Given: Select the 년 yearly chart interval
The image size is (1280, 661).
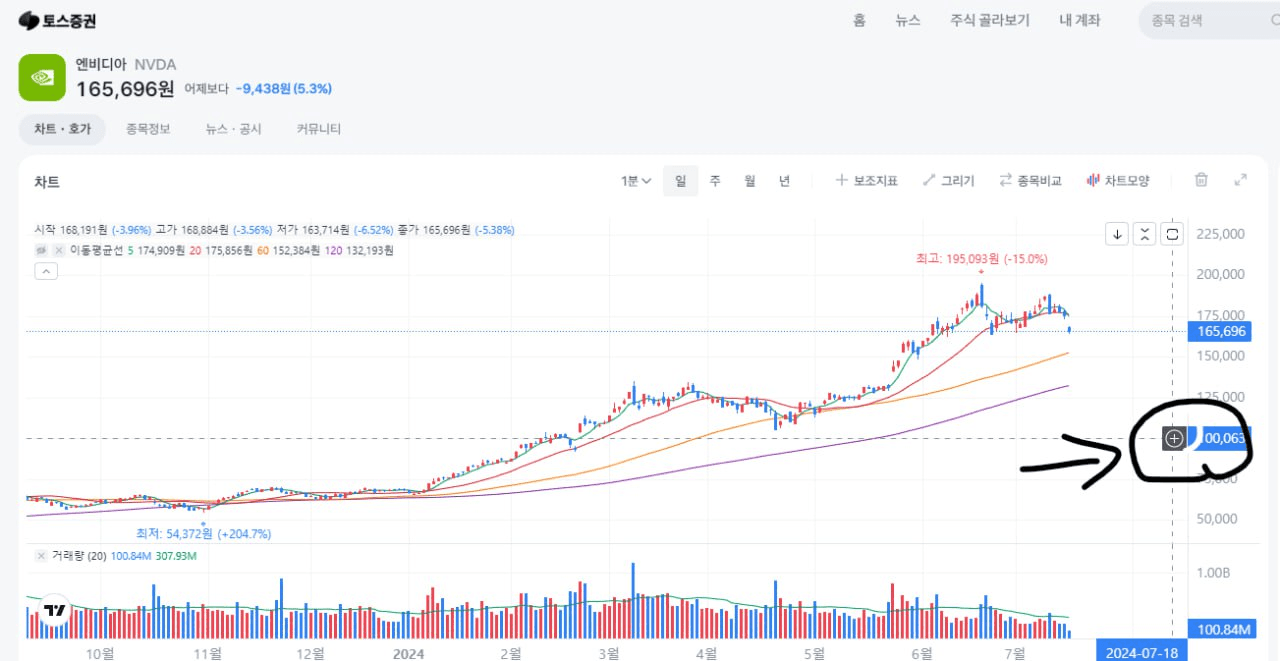Looking at the screenshot, I should click(784, 181).
